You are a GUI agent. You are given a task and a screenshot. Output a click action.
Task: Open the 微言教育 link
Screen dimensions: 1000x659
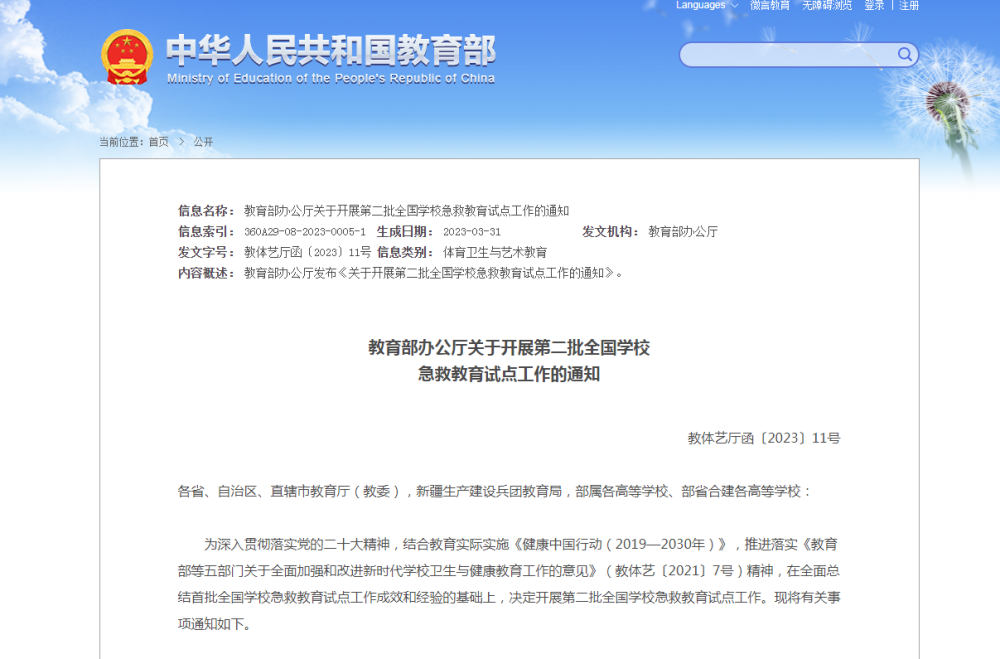(x=770, y=5)
